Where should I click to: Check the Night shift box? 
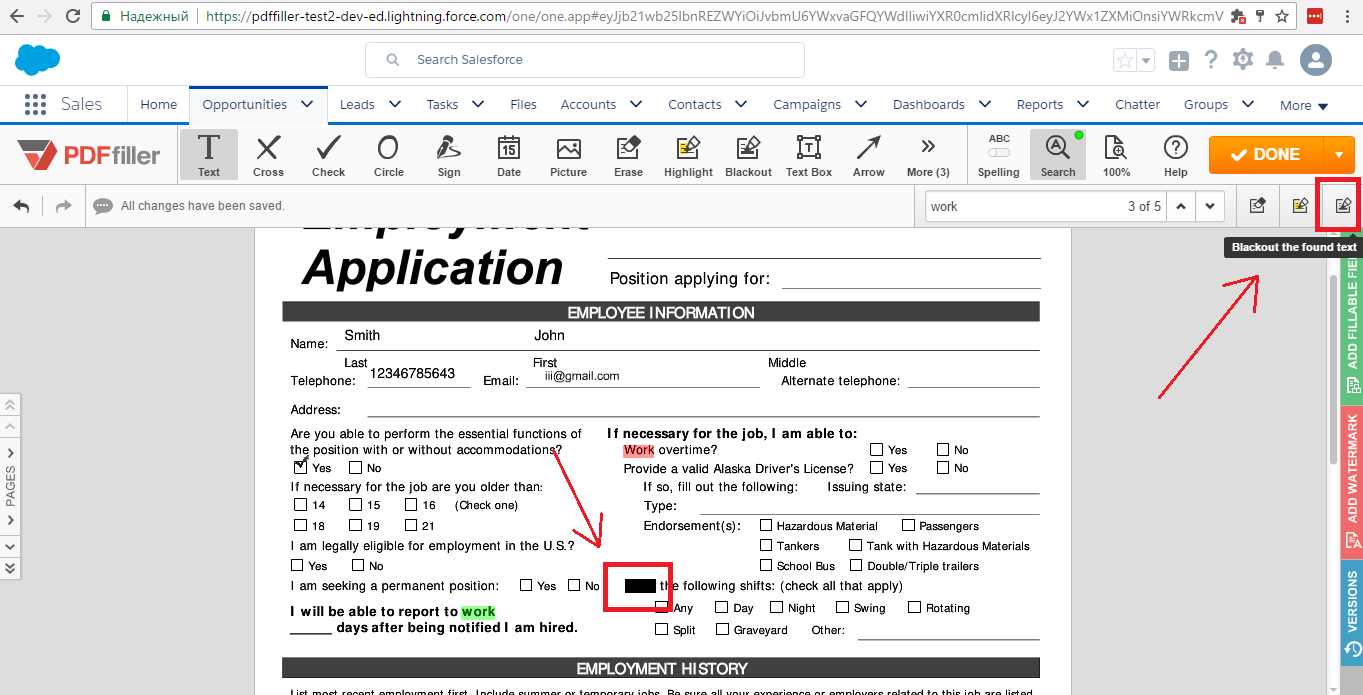coord(777,607)
